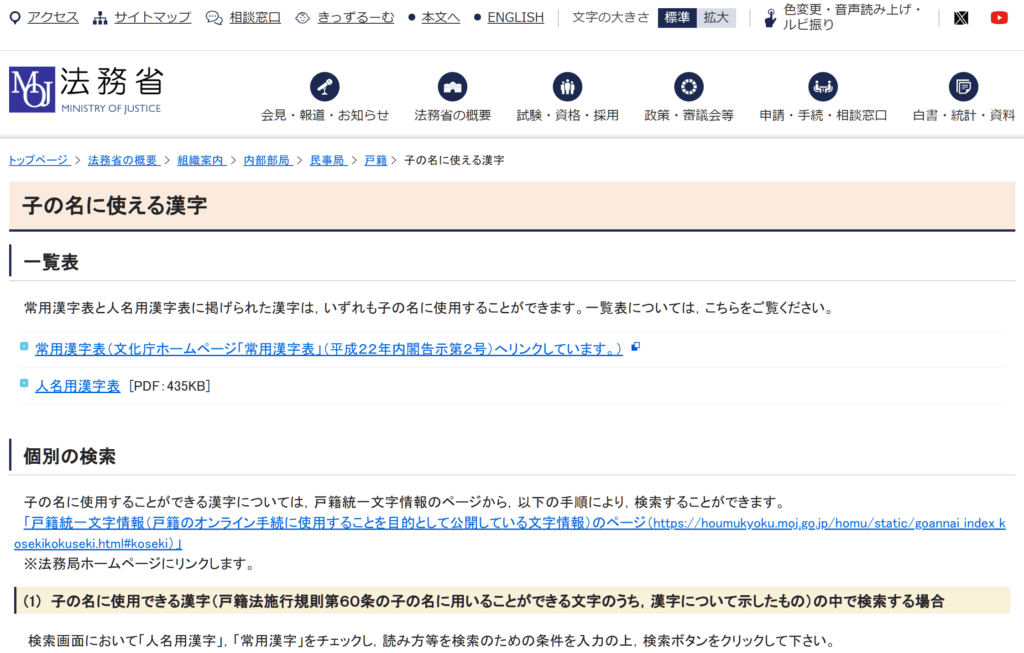The height and width of the screenshot is (653, 1024).
Task: Switch text size to 拡大
Action: (x=716, y=17)
